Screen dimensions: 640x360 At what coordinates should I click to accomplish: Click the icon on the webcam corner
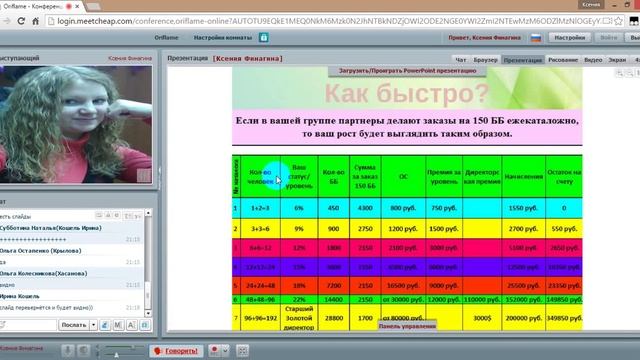coord(144,176)
